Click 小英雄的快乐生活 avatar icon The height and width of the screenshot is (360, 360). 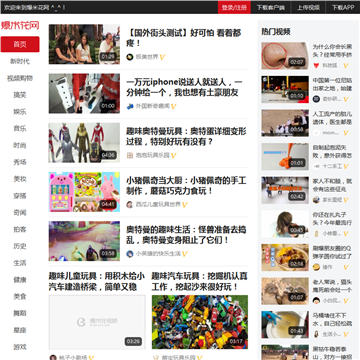[x=130, y=254]
